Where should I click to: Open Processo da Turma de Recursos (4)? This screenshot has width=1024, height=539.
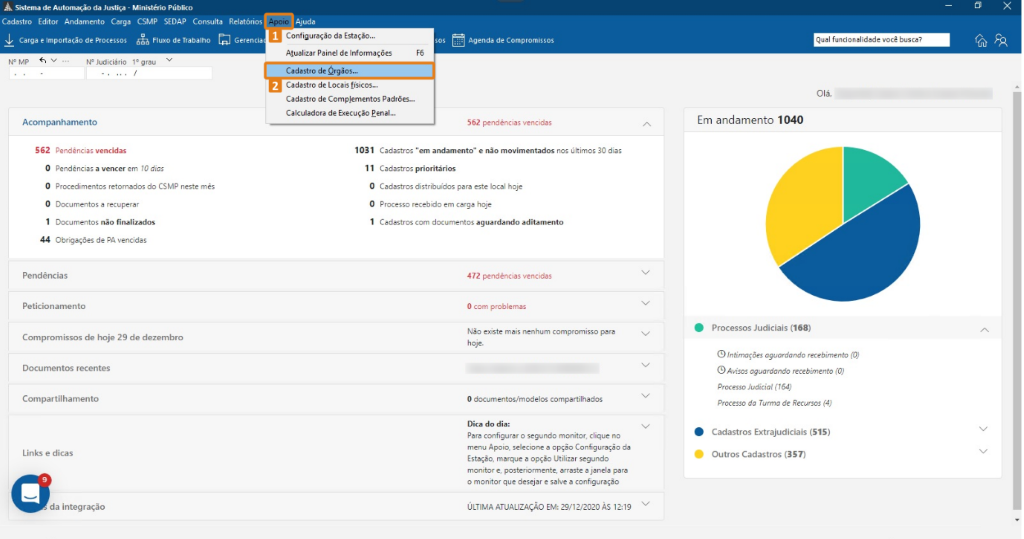pyautogui.click(x=775, y=403)
